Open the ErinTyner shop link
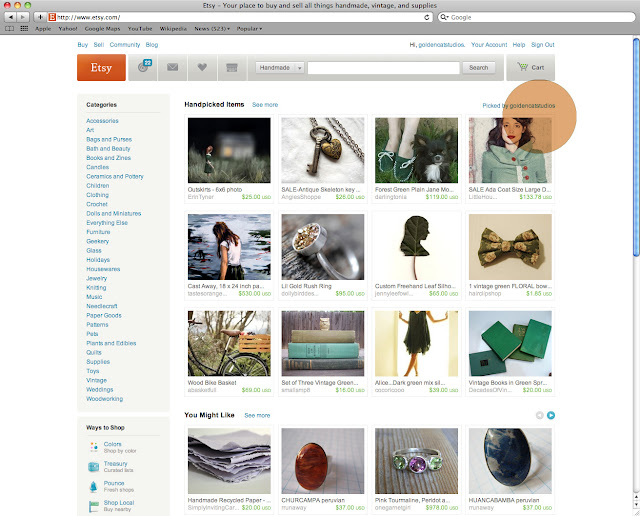This screenshot has height=516, width=640. (200, 197)
